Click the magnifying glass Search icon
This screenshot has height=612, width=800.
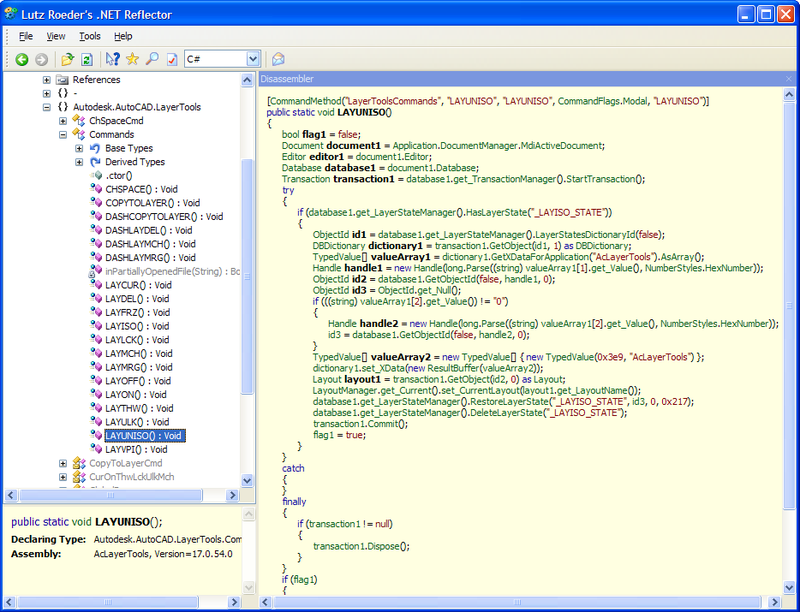point(152,60)
